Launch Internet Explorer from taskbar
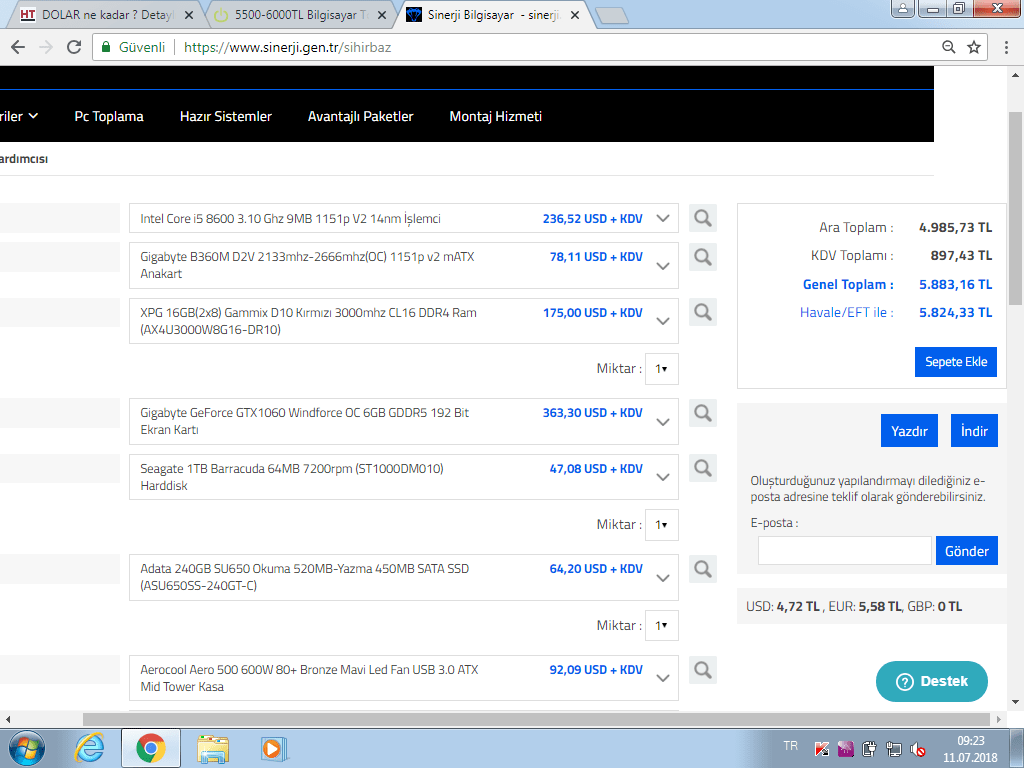1024x768 pixels. (89, 748)
